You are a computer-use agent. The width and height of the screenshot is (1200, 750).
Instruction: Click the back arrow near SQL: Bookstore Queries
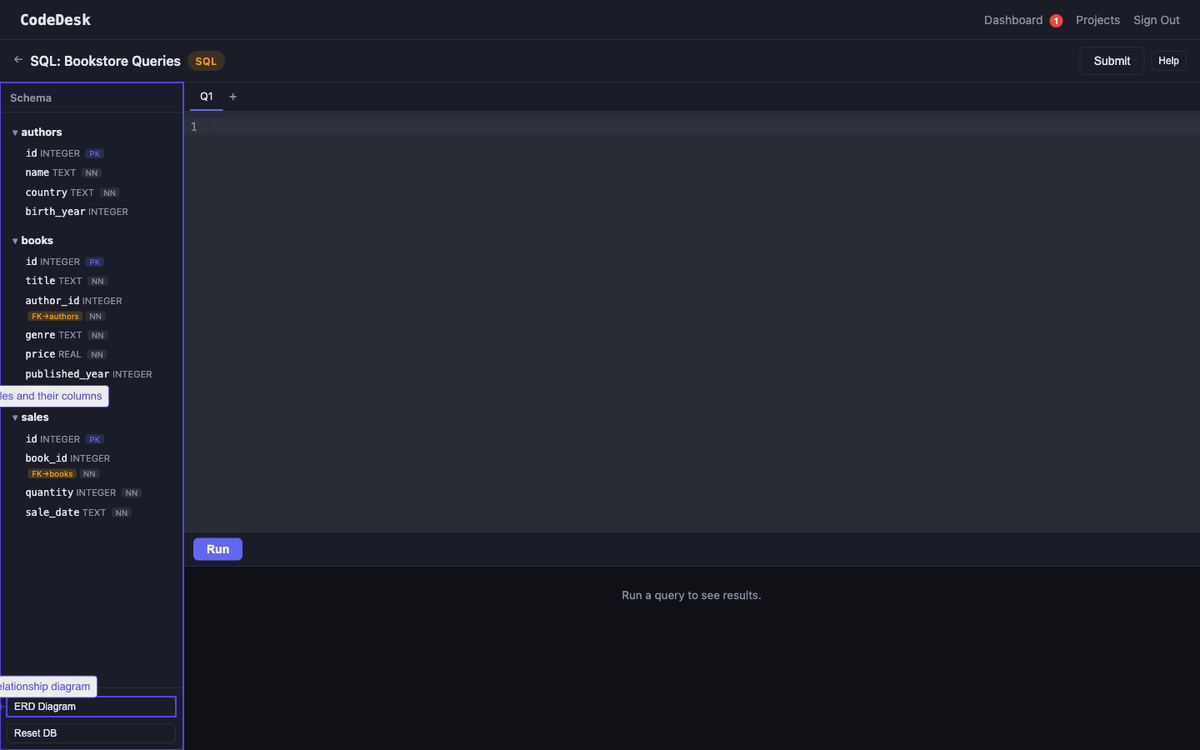(x=17, y=58)
